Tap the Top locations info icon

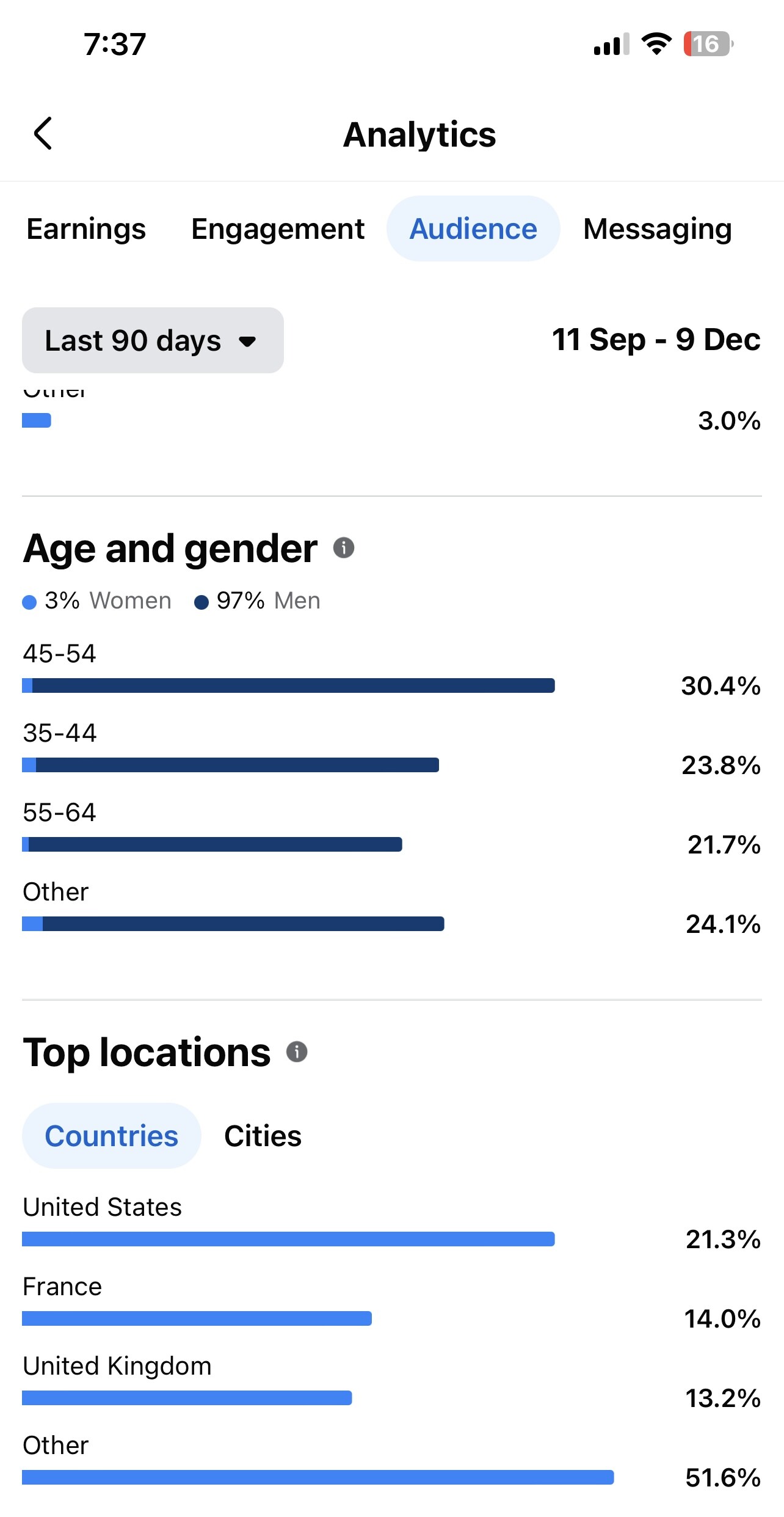point(297,1051)
